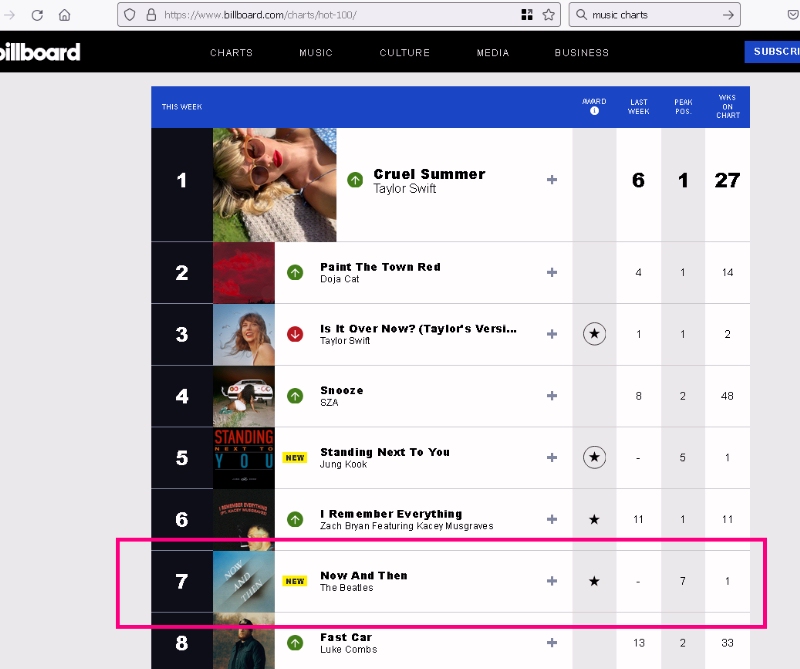
Task: Click NEW badge for Now And Then
Action: pyautogui.click(x=295, y=581)
